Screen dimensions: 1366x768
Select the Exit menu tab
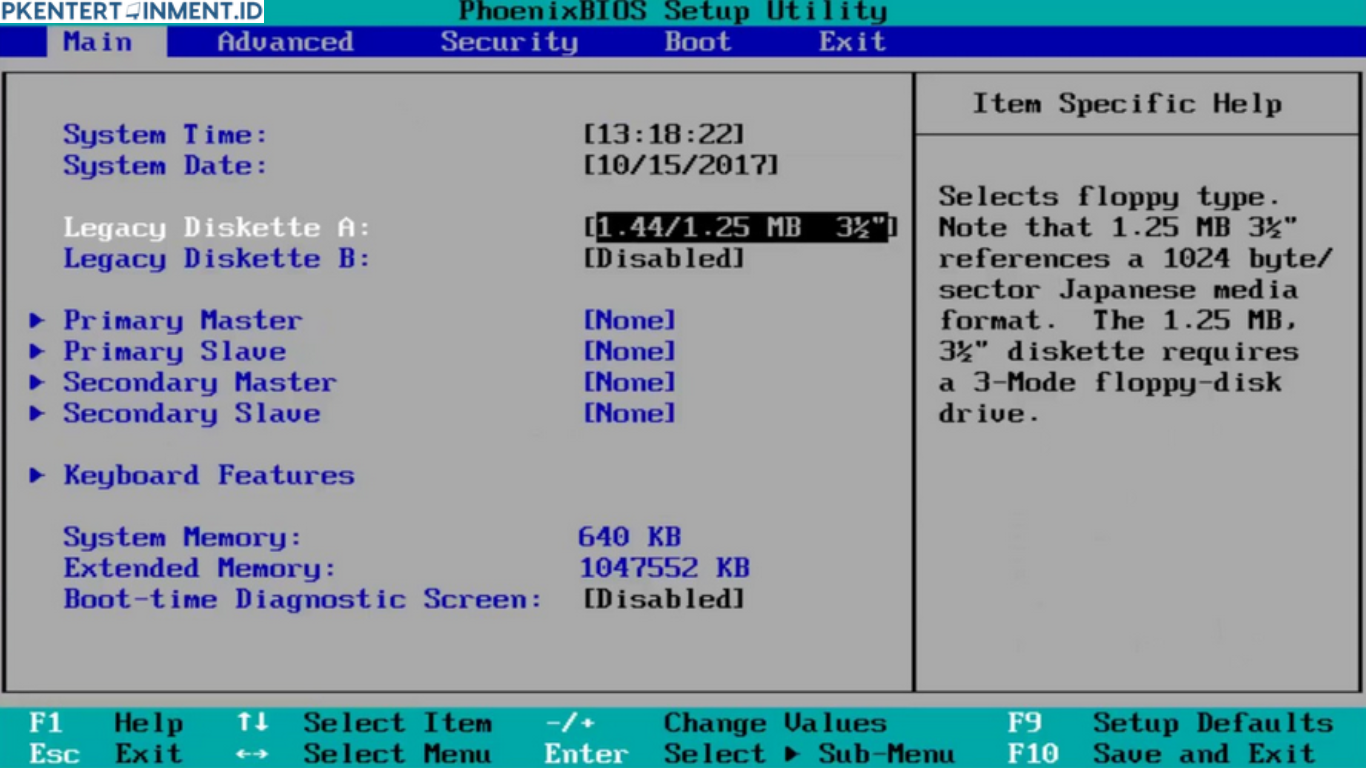click(x=852, y=42)
